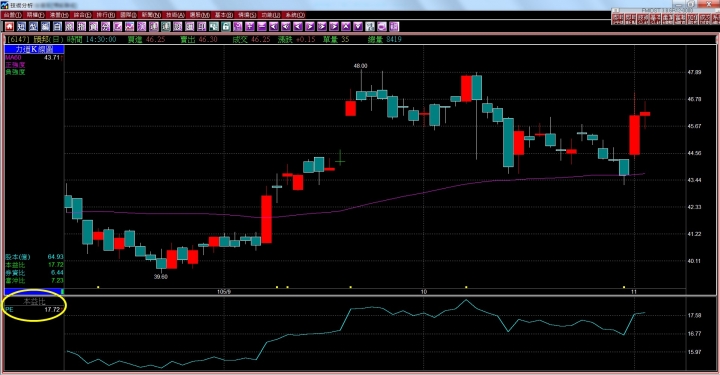Screen dimensions: 720x375
Task: Click the left-arrow icon right after the minus icon
Action: coord(273,26)
